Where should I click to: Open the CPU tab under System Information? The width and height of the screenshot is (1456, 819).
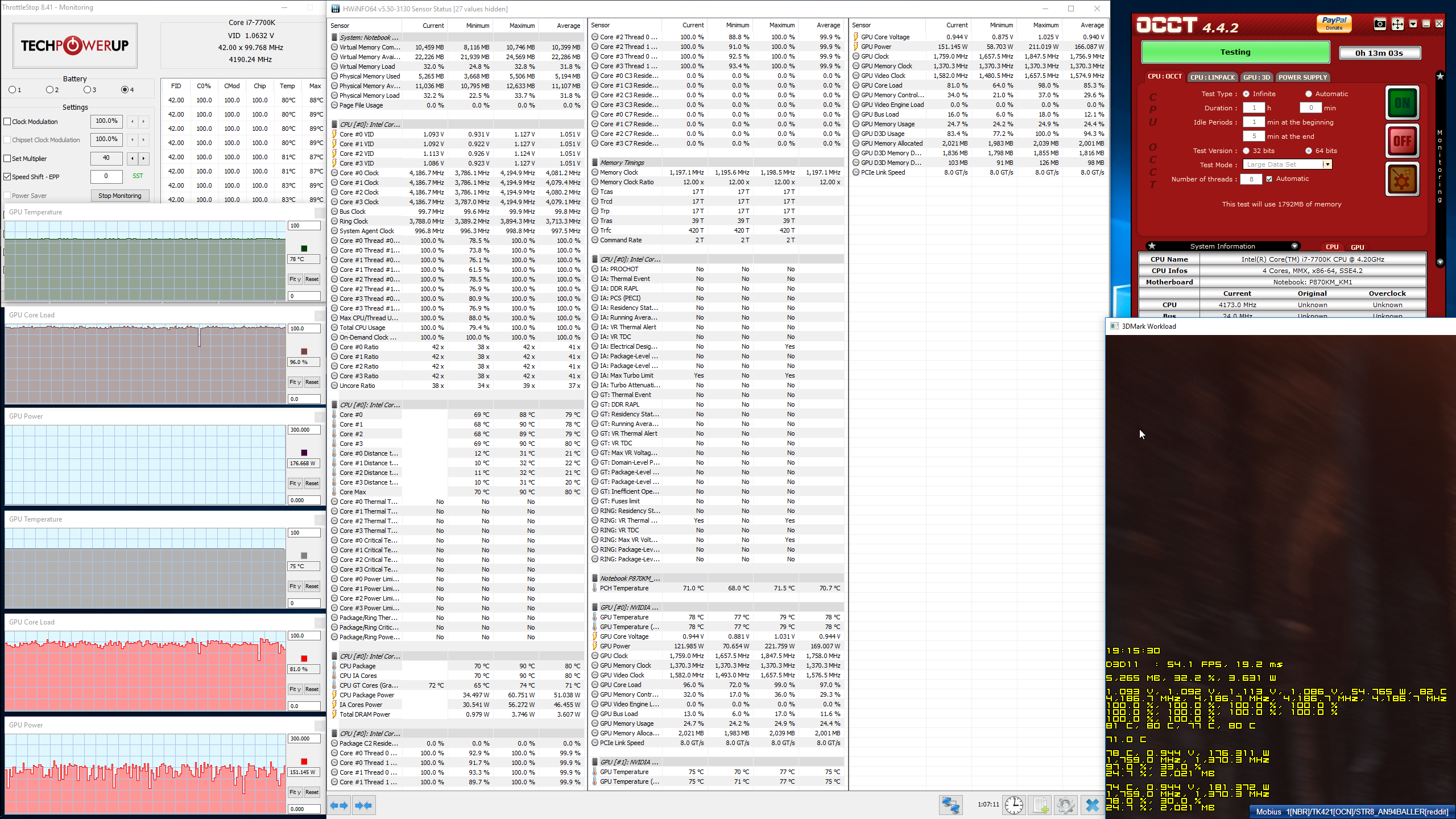pos(1332,247)
